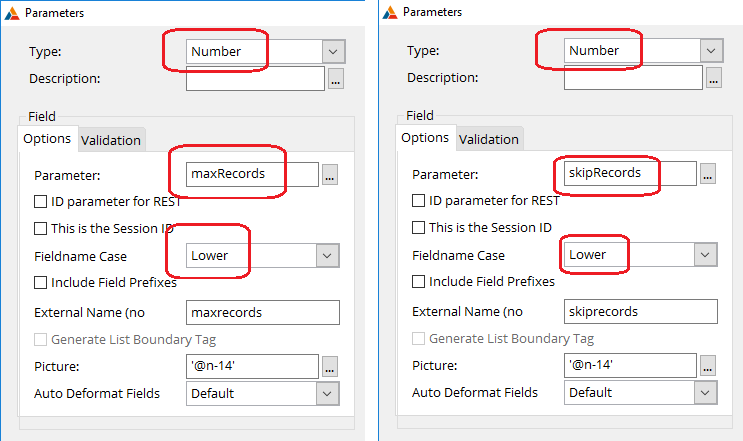
Task: Open Fieldname Case dropdown in the skipRecords dialog
Action: (708, 255)
